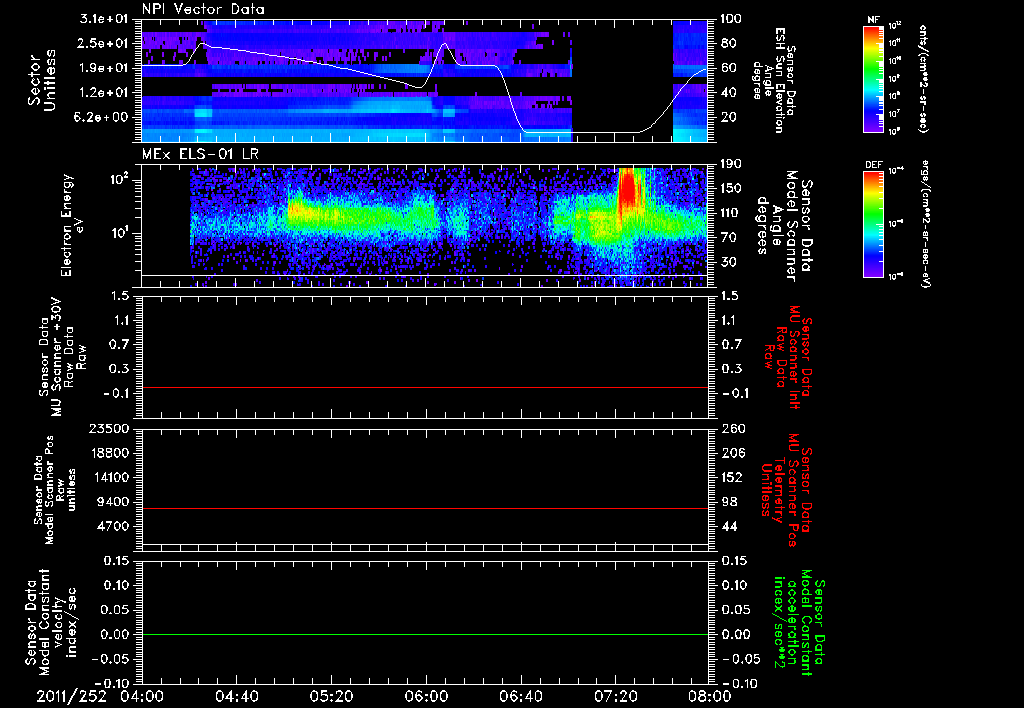Click the 1.9e+01 sector tick label

click(x=106, y=68)
